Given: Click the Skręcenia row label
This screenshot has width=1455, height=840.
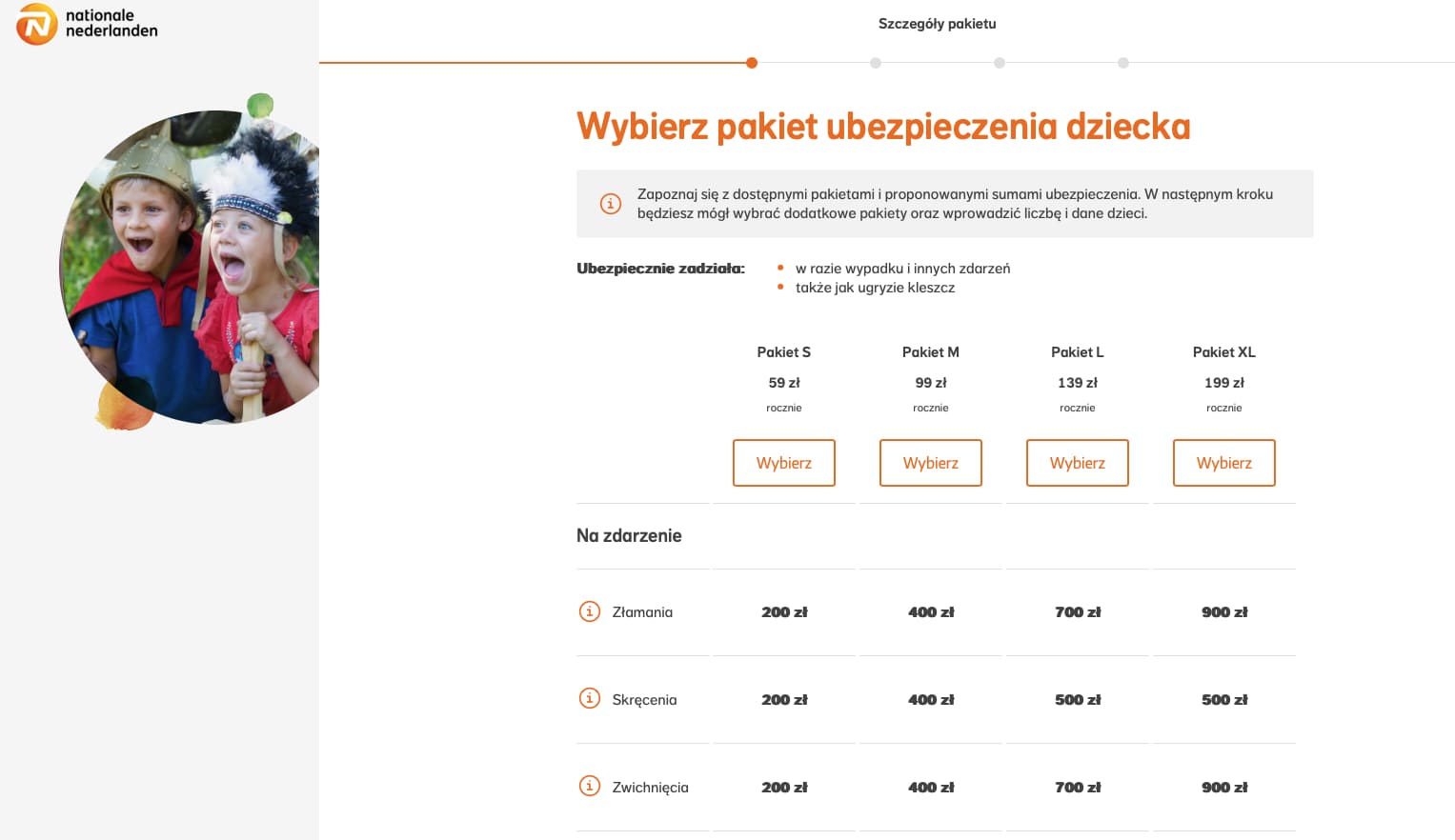Looking at the screenshot, I should (x=644, y=700).
